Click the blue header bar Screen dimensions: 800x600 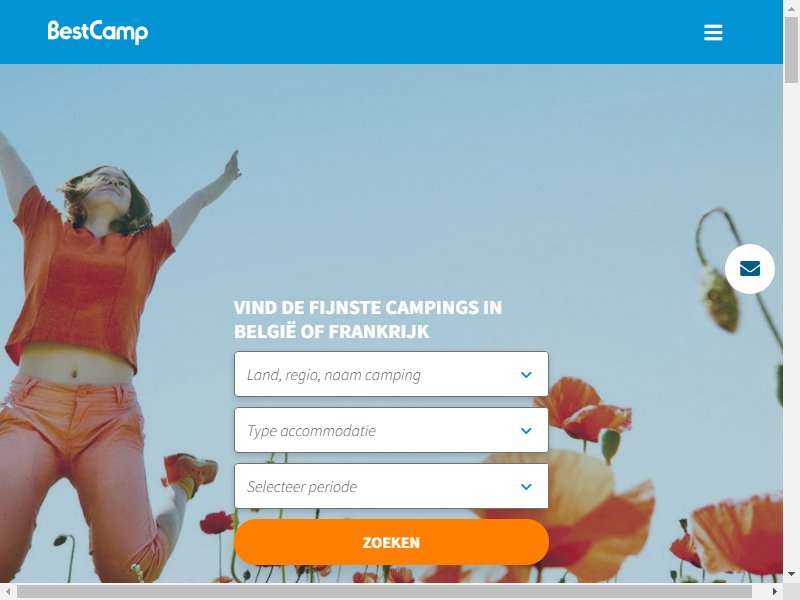click(x=391, y=32)
